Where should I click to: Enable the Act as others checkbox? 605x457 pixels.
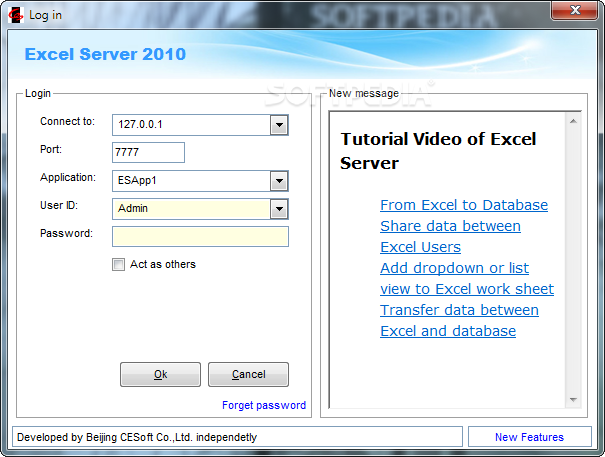118,264
